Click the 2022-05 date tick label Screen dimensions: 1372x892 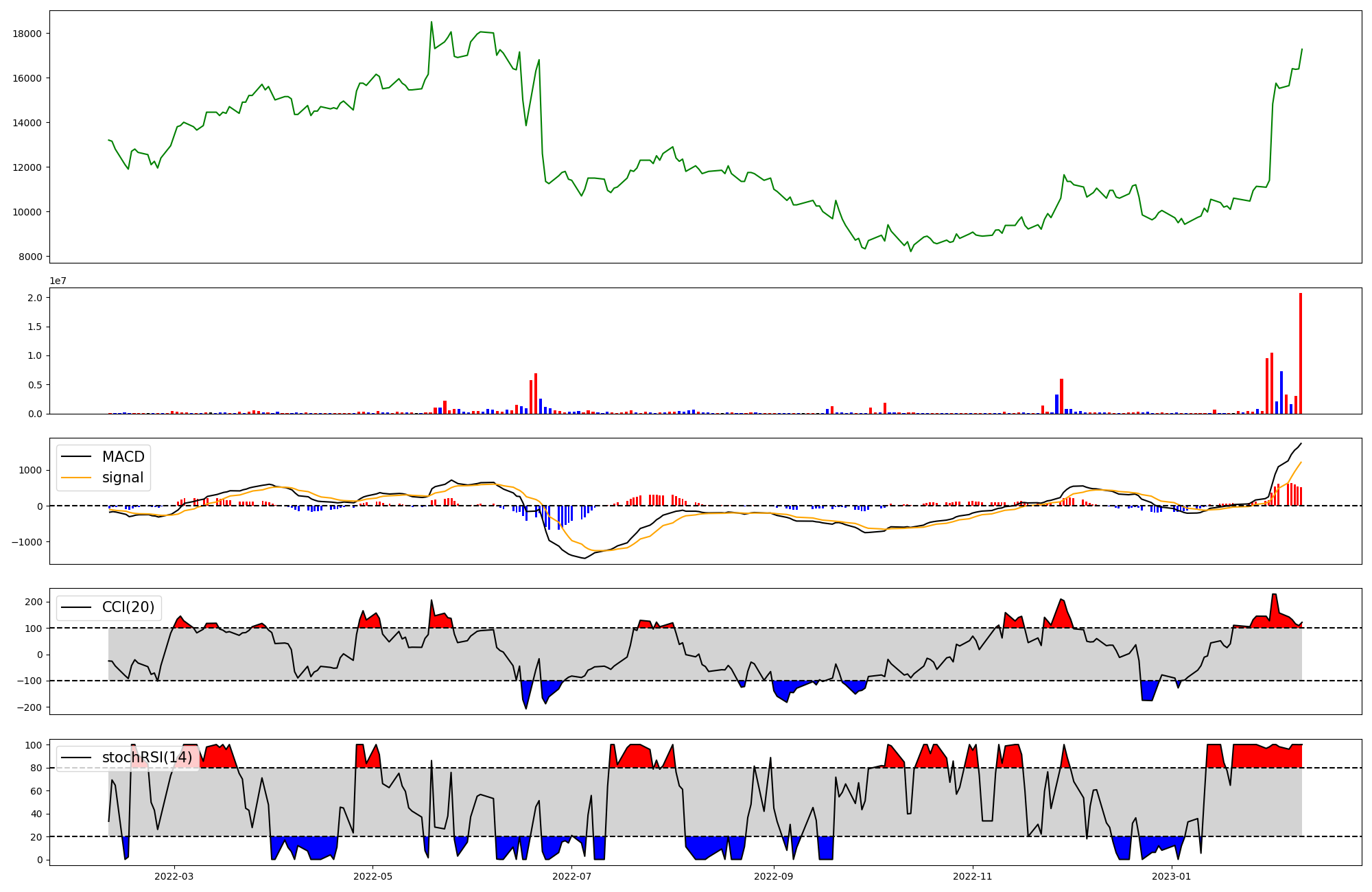coord(372,876)
